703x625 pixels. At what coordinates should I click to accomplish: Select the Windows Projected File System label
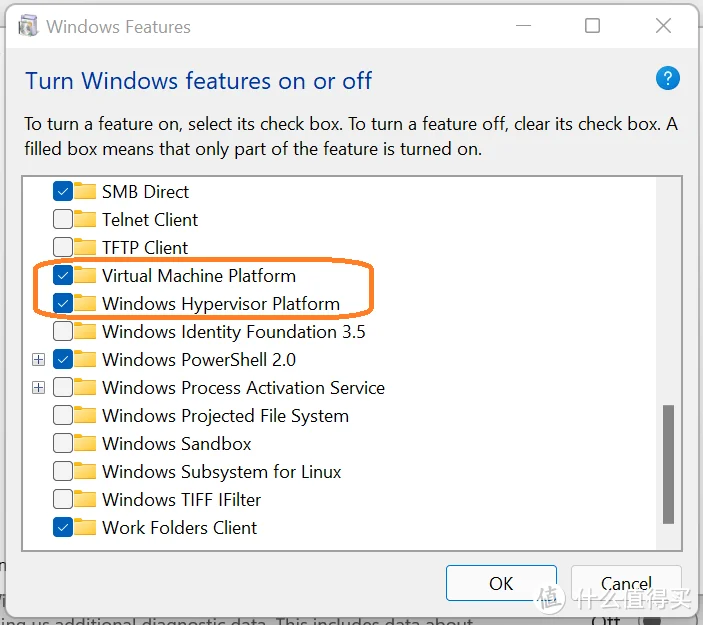[x=225, y=416]
